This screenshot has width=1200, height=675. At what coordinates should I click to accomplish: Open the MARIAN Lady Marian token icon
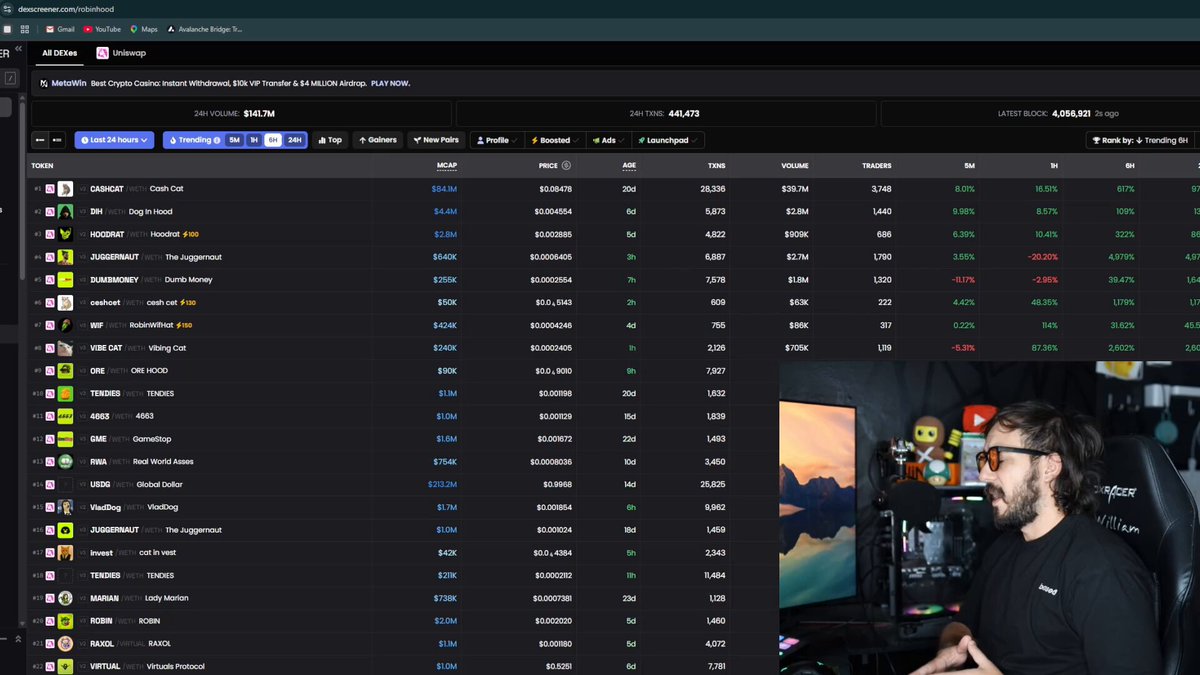[x=65, y=598]
